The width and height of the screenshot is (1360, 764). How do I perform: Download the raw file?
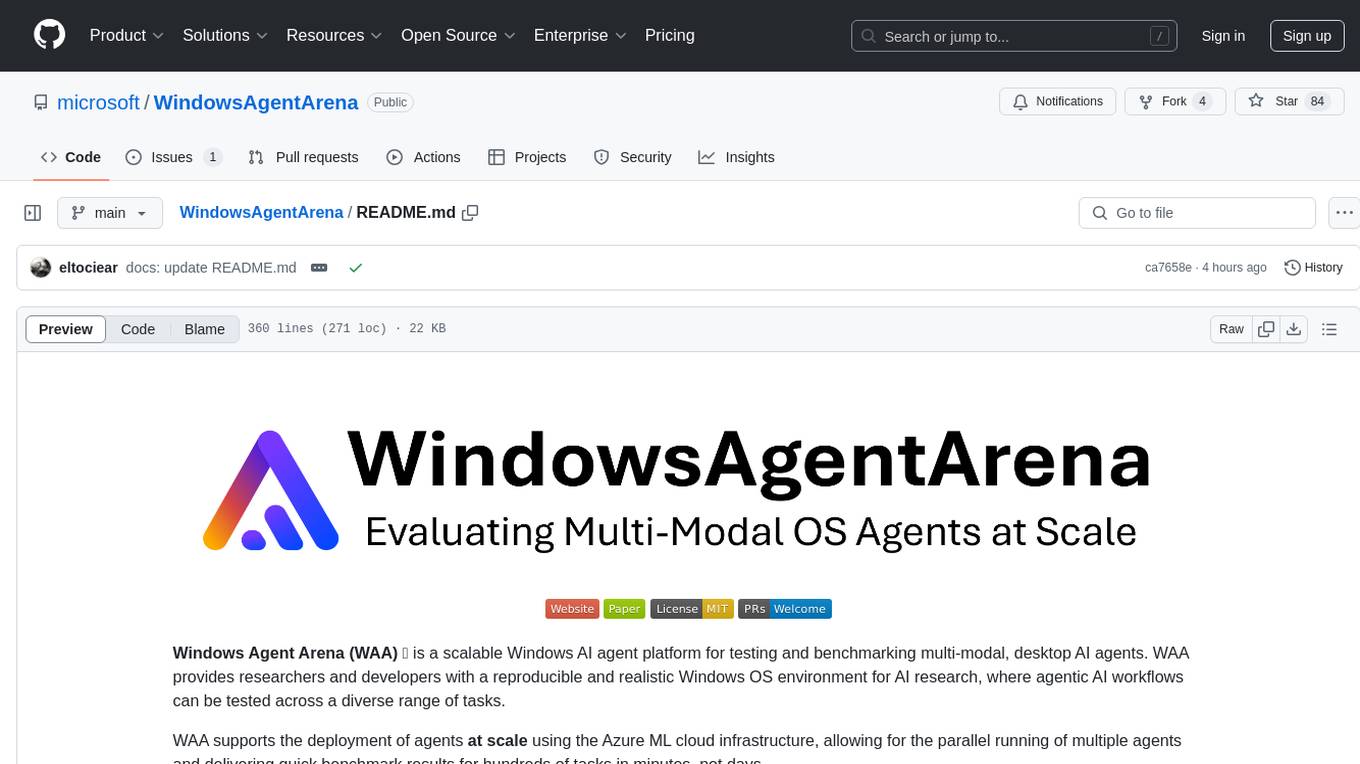point(1294,329)
